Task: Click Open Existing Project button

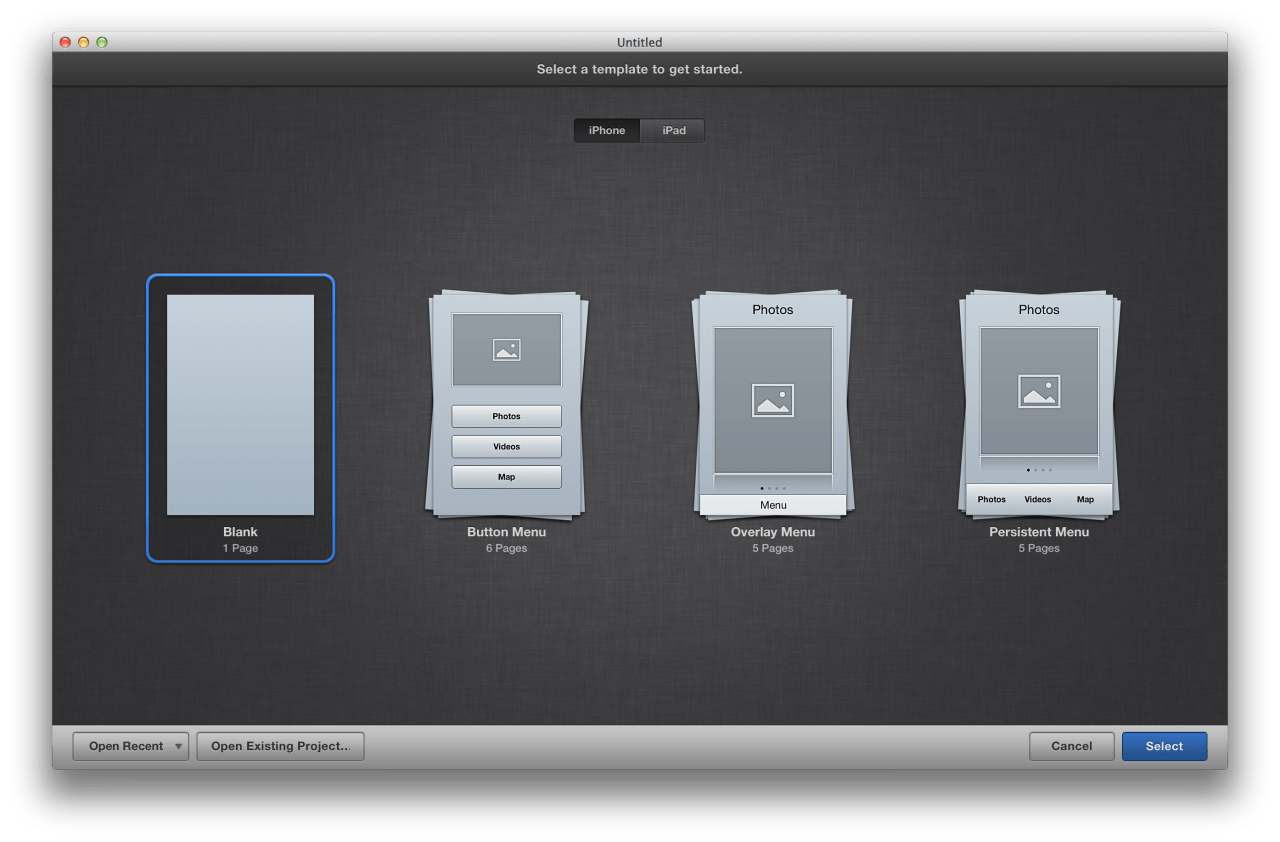Action: (x=280, y=746)
